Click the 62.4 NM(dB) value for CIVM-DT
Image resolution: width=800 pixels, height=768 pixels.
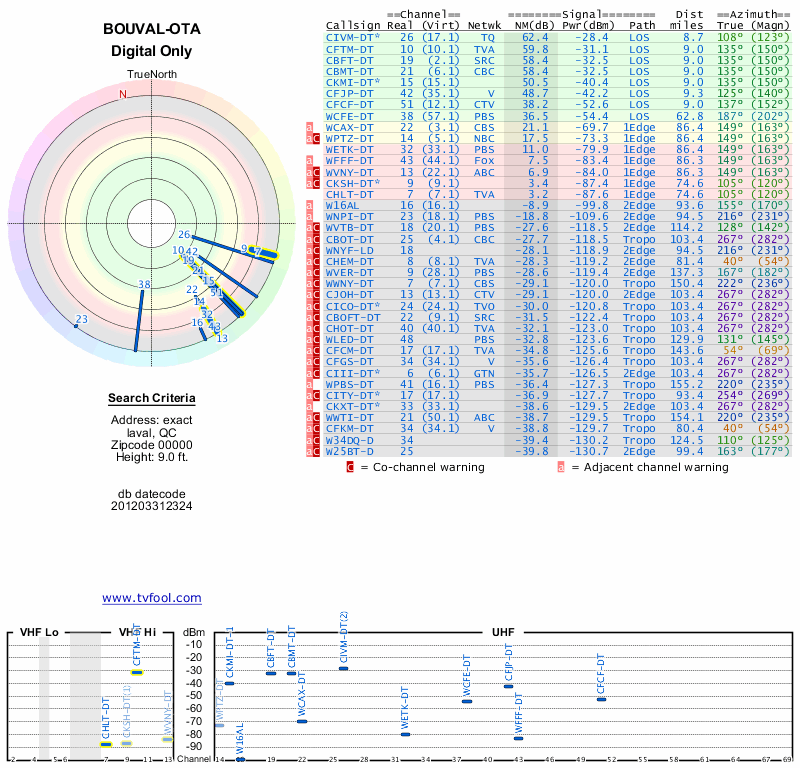(535, 38)
